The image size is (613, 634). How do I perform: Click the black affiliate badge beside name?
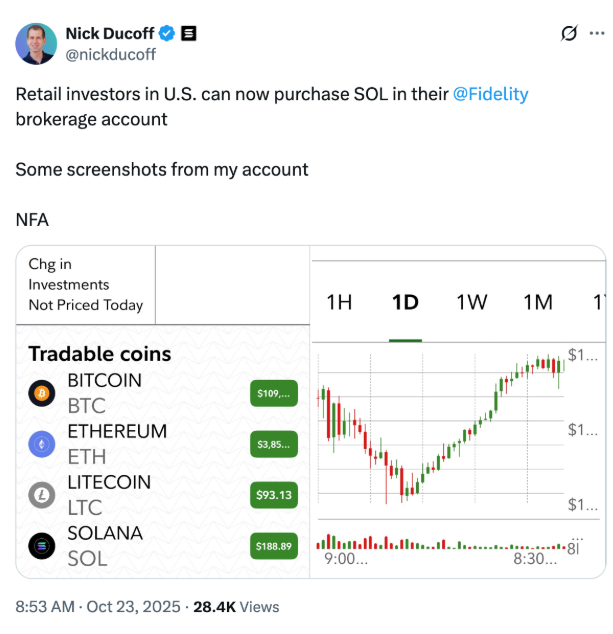point(188,34)
